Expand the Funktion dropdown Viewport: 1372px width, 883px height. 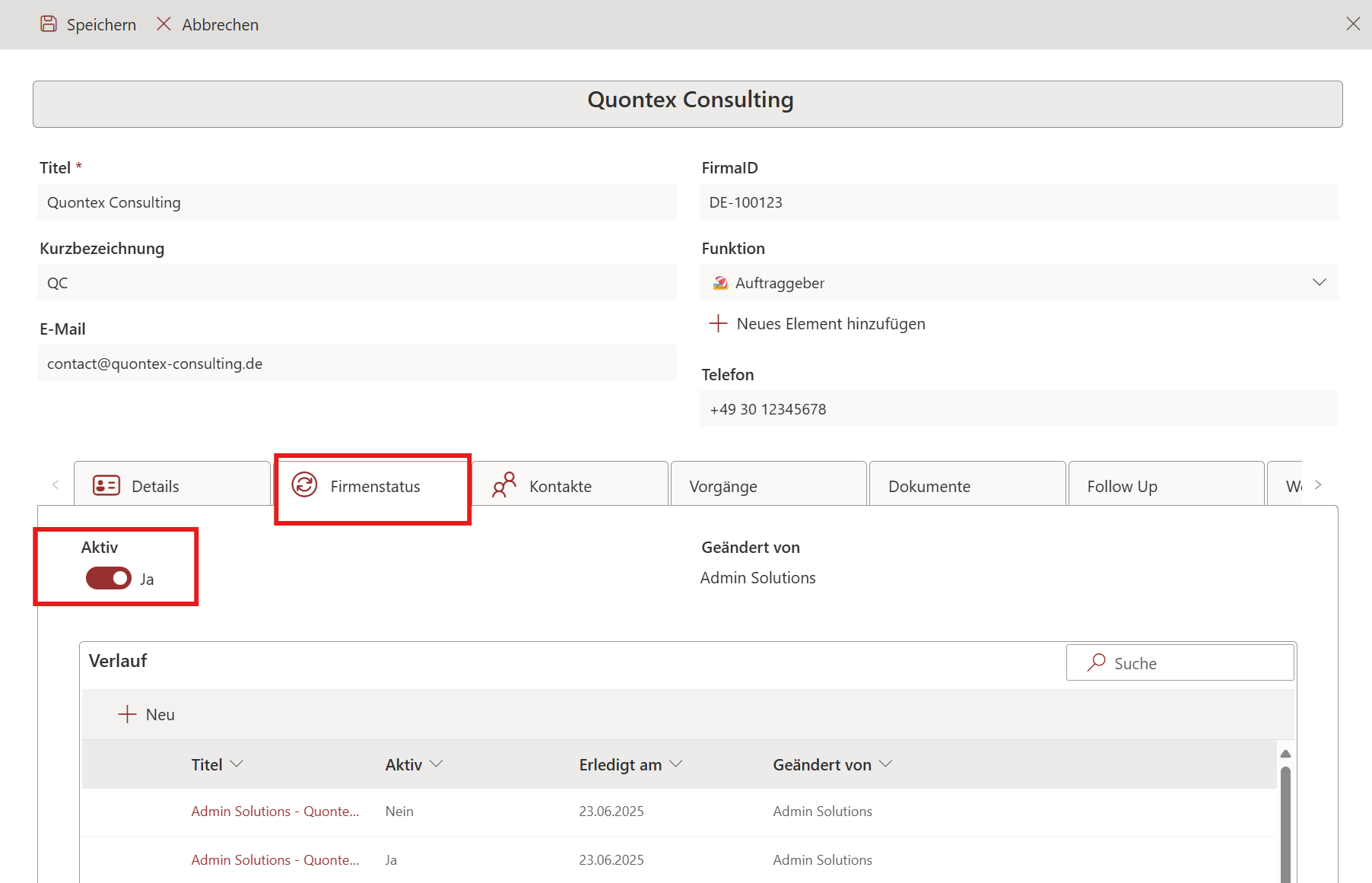(1319, 283)
